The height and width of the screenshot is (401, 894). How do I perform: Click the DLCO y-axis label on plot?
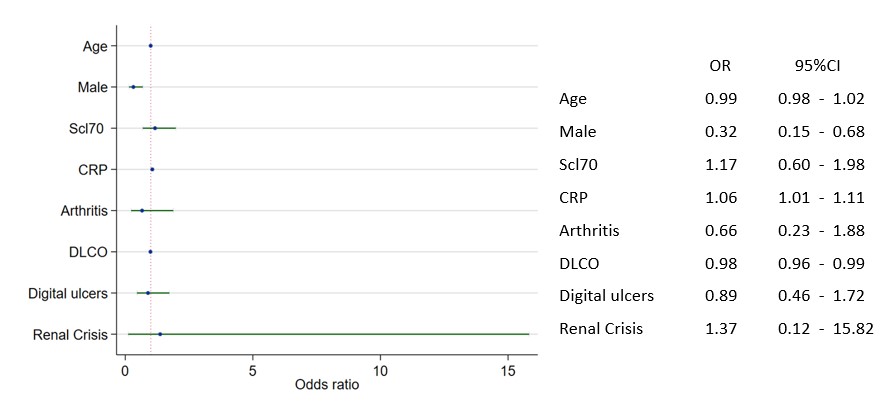pyautogui.click(x=90, y=252)
